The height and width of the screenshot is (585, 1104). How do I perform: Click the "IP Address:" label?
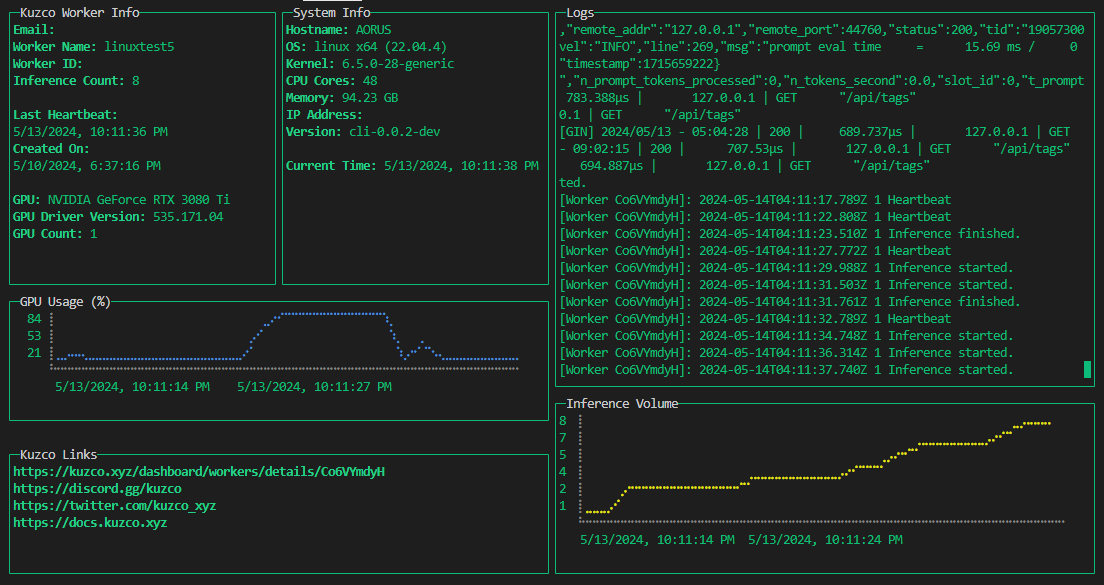click(x=325, y=115)
